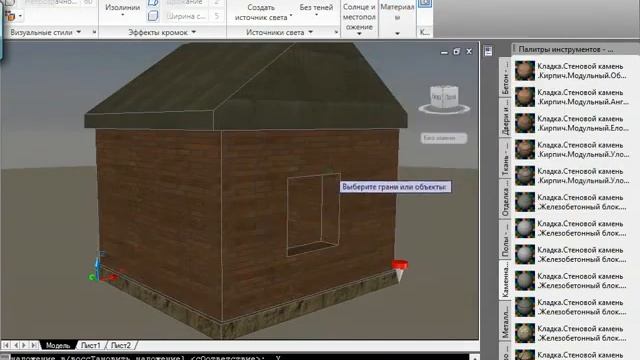Open the Без имени UCS dropdown
This screenshot has height=360, width=640.
click(x=444, y=138)
